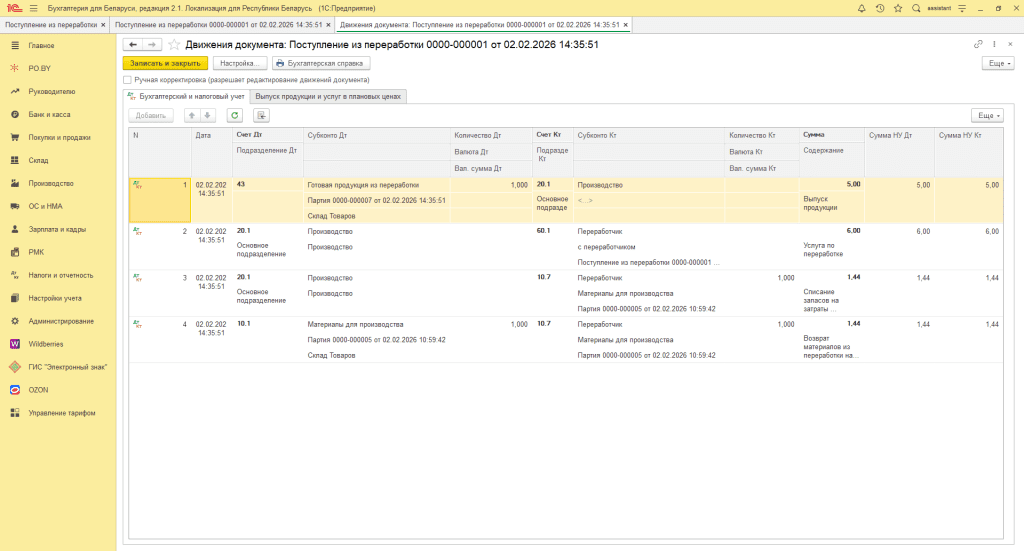The width and height of the screenshot is (1024, 551).
Task: Add this document to favorites star
Action: pos(175,44)
